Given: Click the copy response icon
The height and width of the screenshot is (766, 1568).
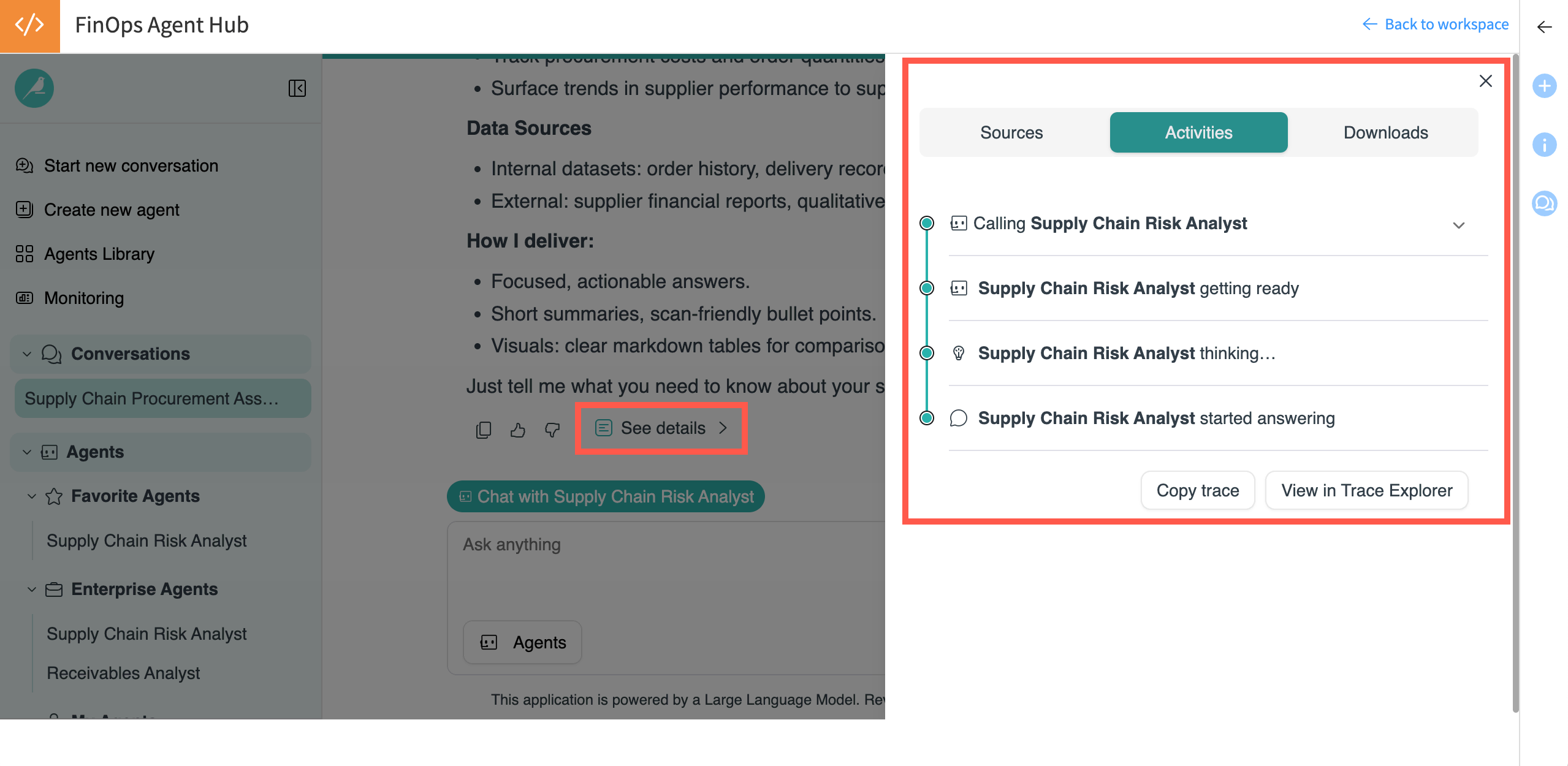Looking at the screenshot, I should tap(483, 430).
